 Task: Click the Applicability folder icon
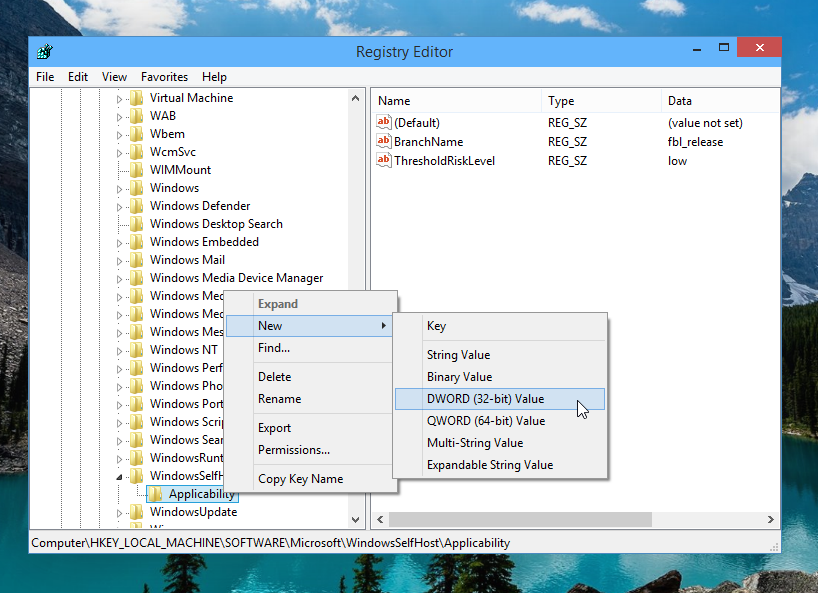click(x=155, y=494)
